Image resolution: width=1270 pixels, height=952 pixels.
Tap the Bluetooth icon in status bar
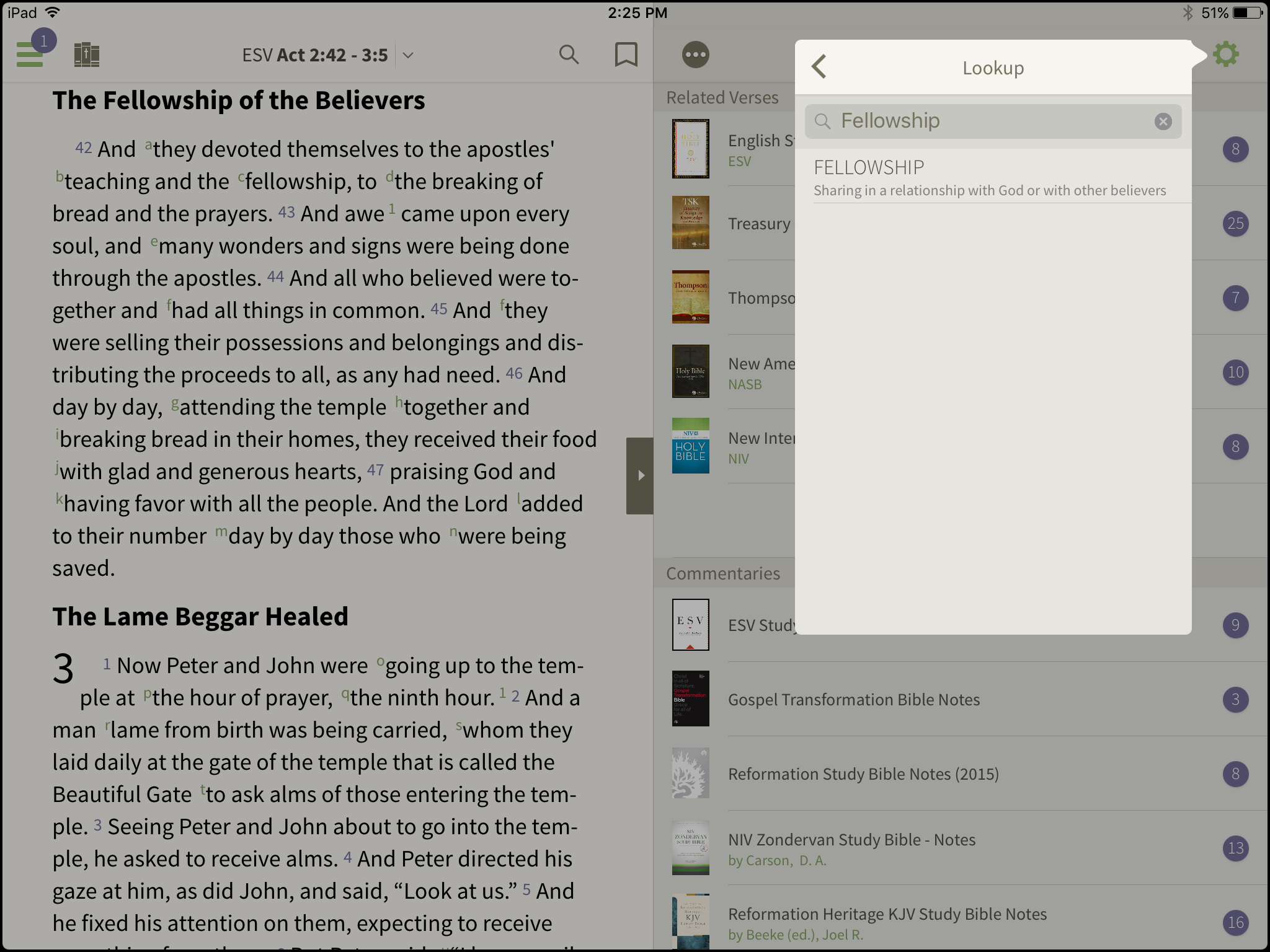click(x=1188, y=12)
